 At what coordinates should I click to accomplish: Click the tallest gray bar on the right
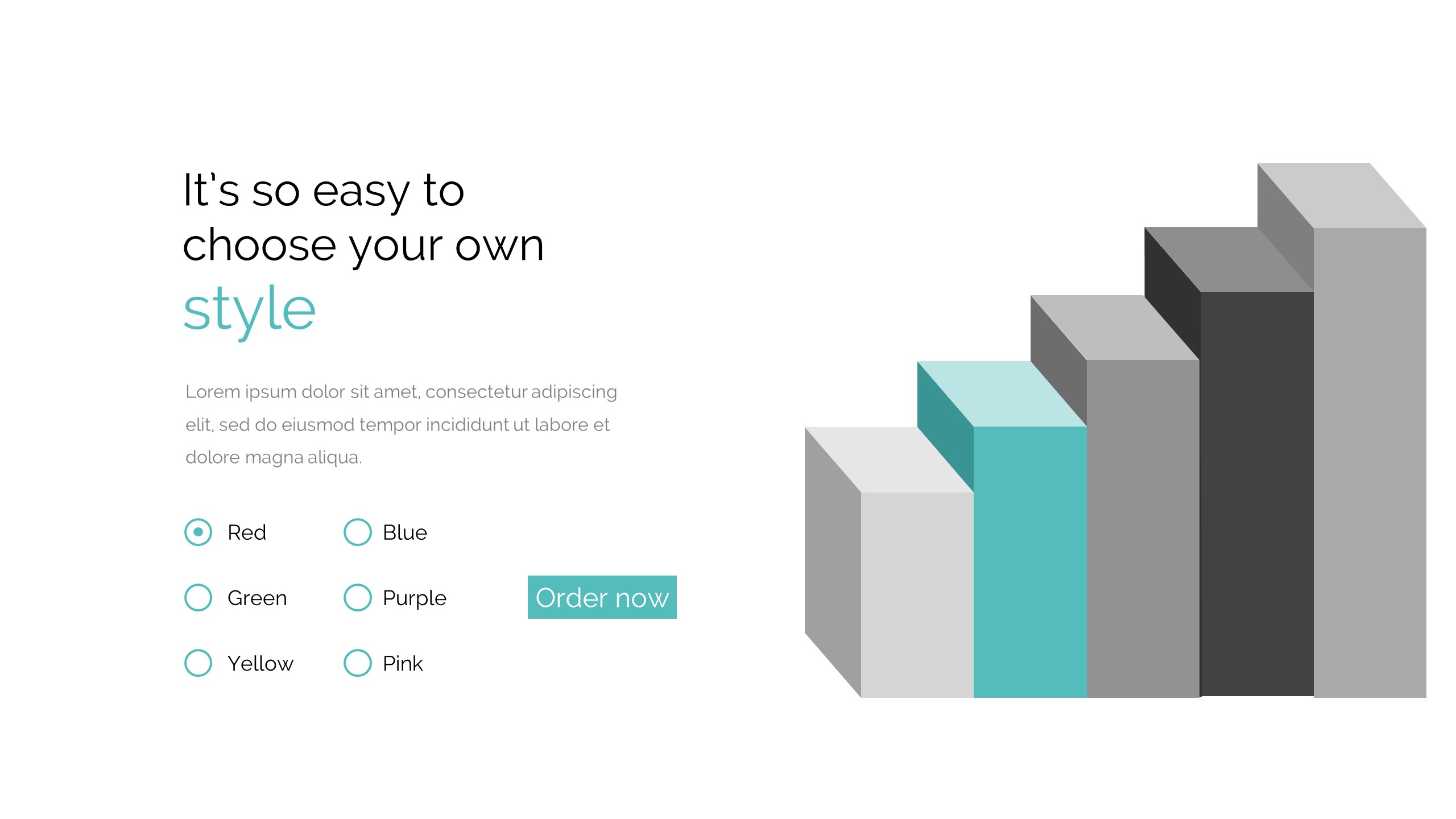pos(1370,461)
